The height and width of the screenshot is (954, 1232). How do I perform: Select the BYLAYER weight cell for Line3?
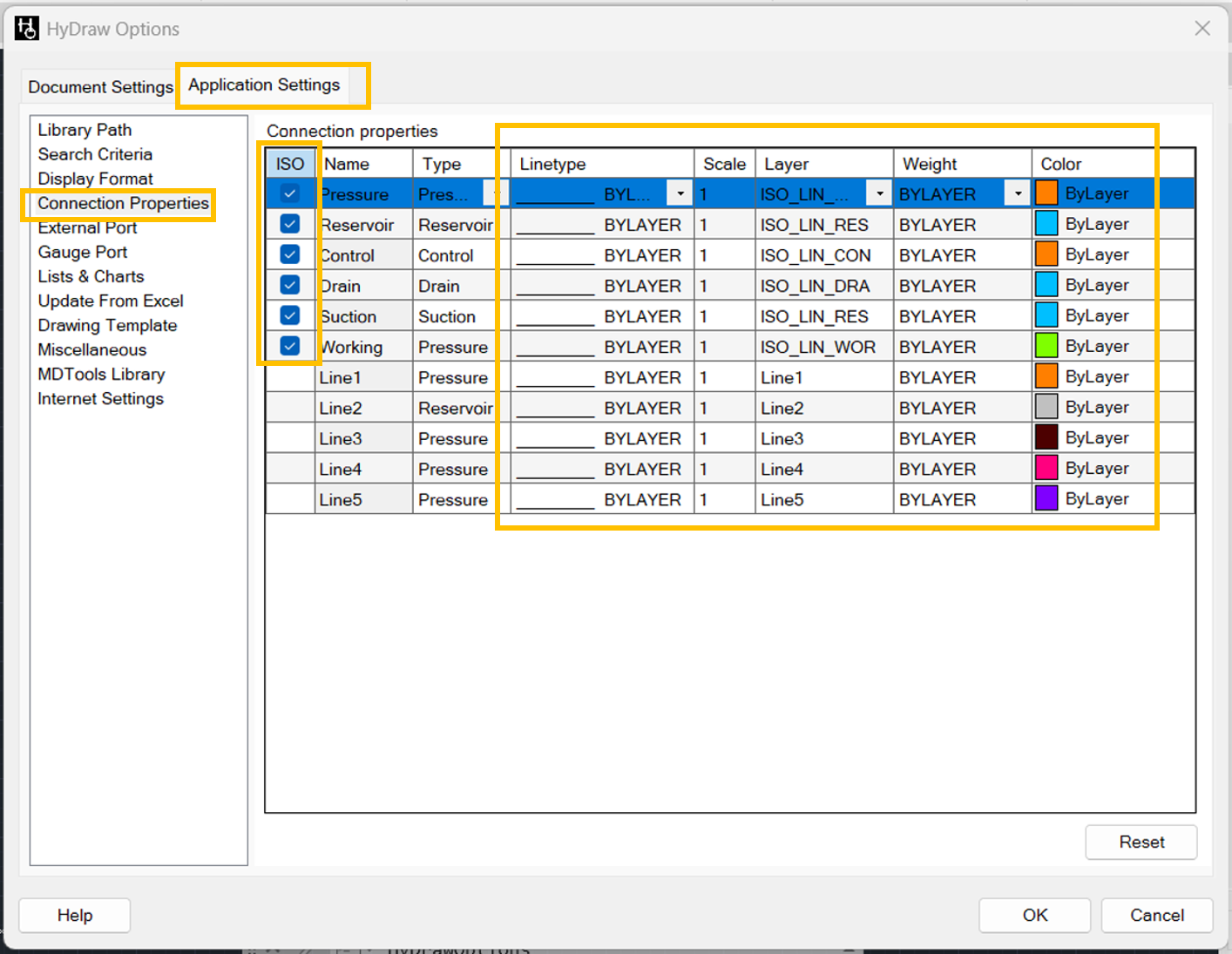click(963, 438)
